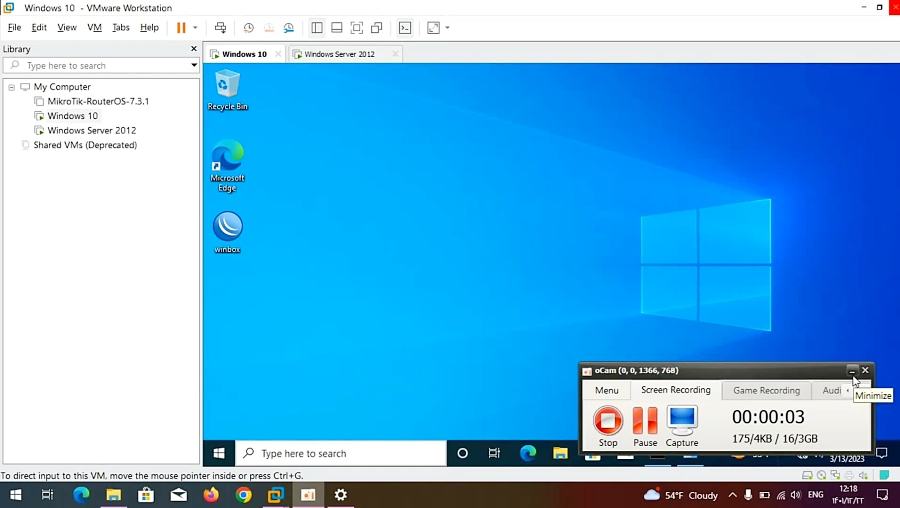
Task: Select the Game Recording tab in oCam
Action: [x=766, y=391]
